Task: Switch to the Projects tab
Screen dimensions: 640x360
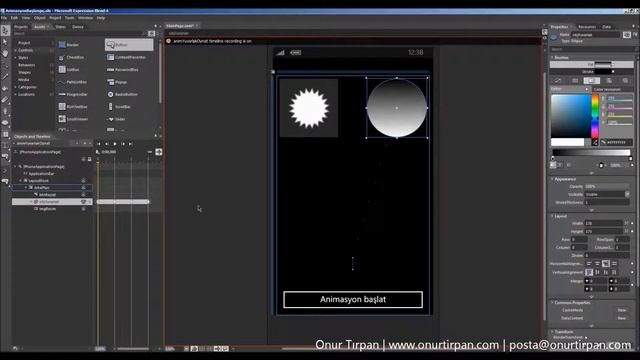Action: click(20, 27)
